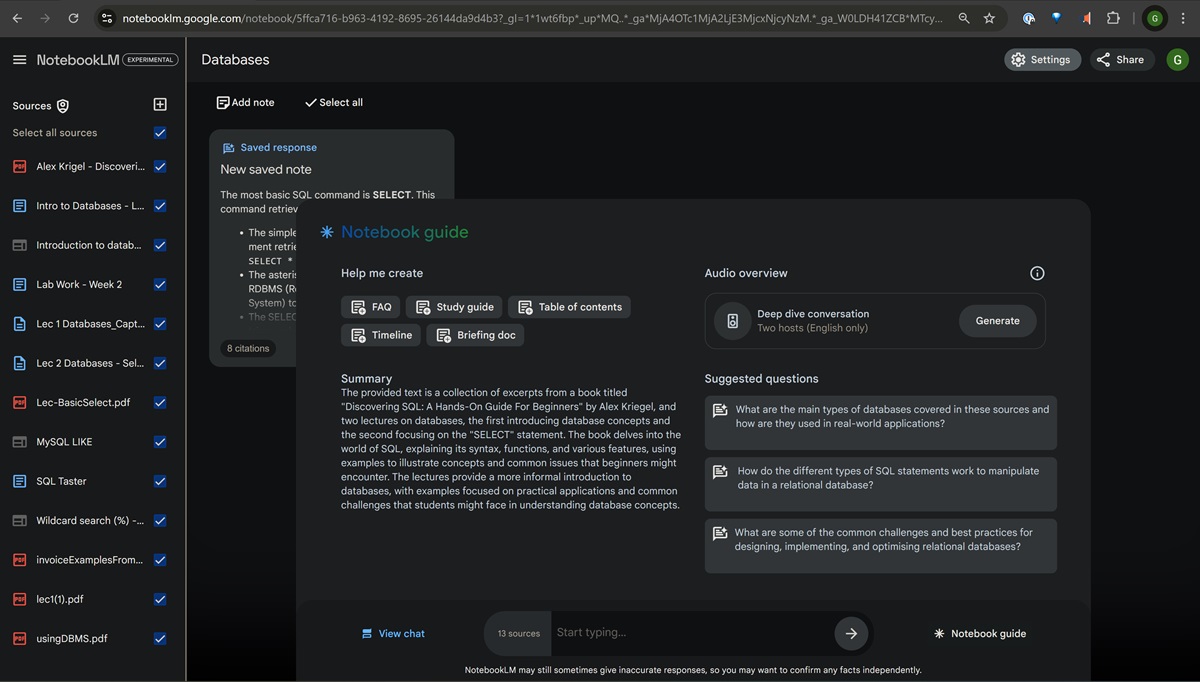This screenshot has height=682, width=1200.
Task: Open Google account avatar in NotebookLM header
Action: pyautogui.click(x=1177, y=60)
